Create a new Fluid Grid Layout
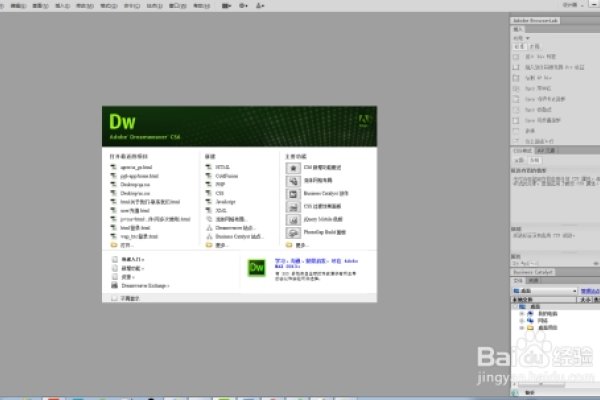The image size is (600, 400). 231,219
